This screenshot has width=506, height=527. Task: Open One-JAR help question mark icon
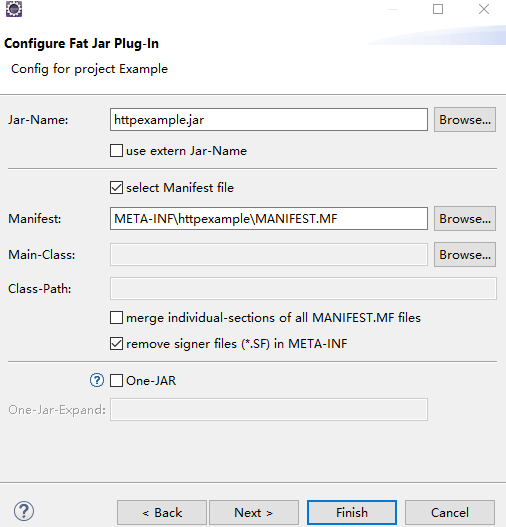tap(97, 380)
